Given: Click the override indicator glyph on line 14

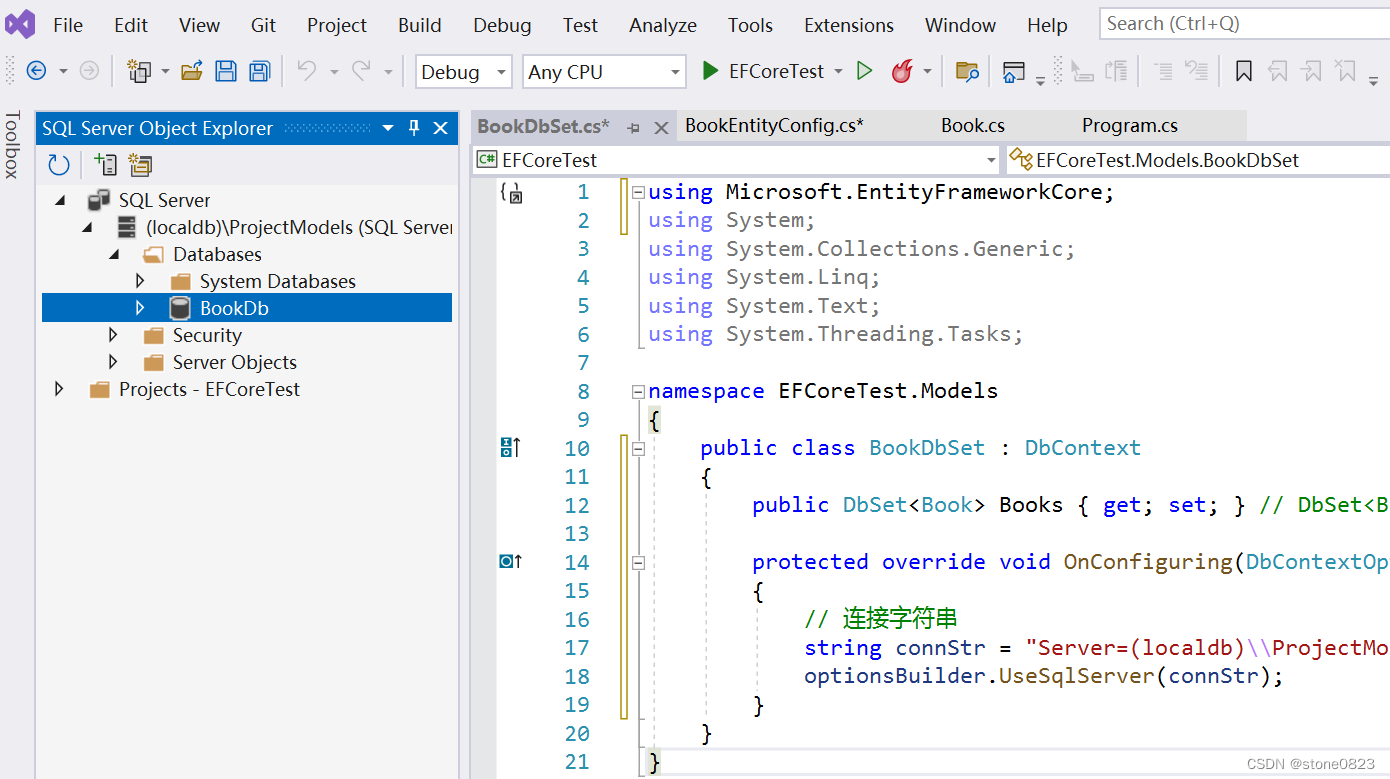Looking at the screenshot, I should [x=510, y=562].
